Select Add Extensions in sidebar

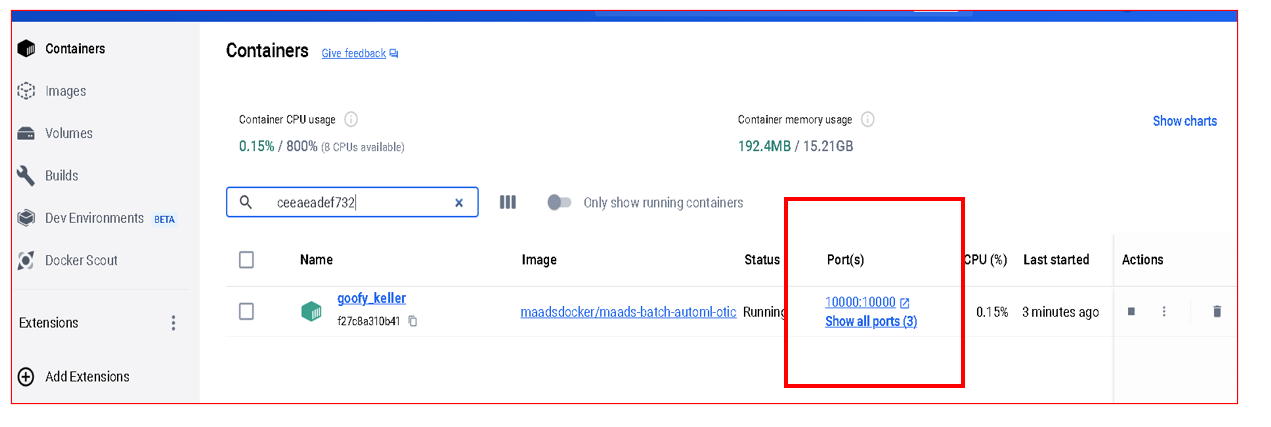click(87, 377)
